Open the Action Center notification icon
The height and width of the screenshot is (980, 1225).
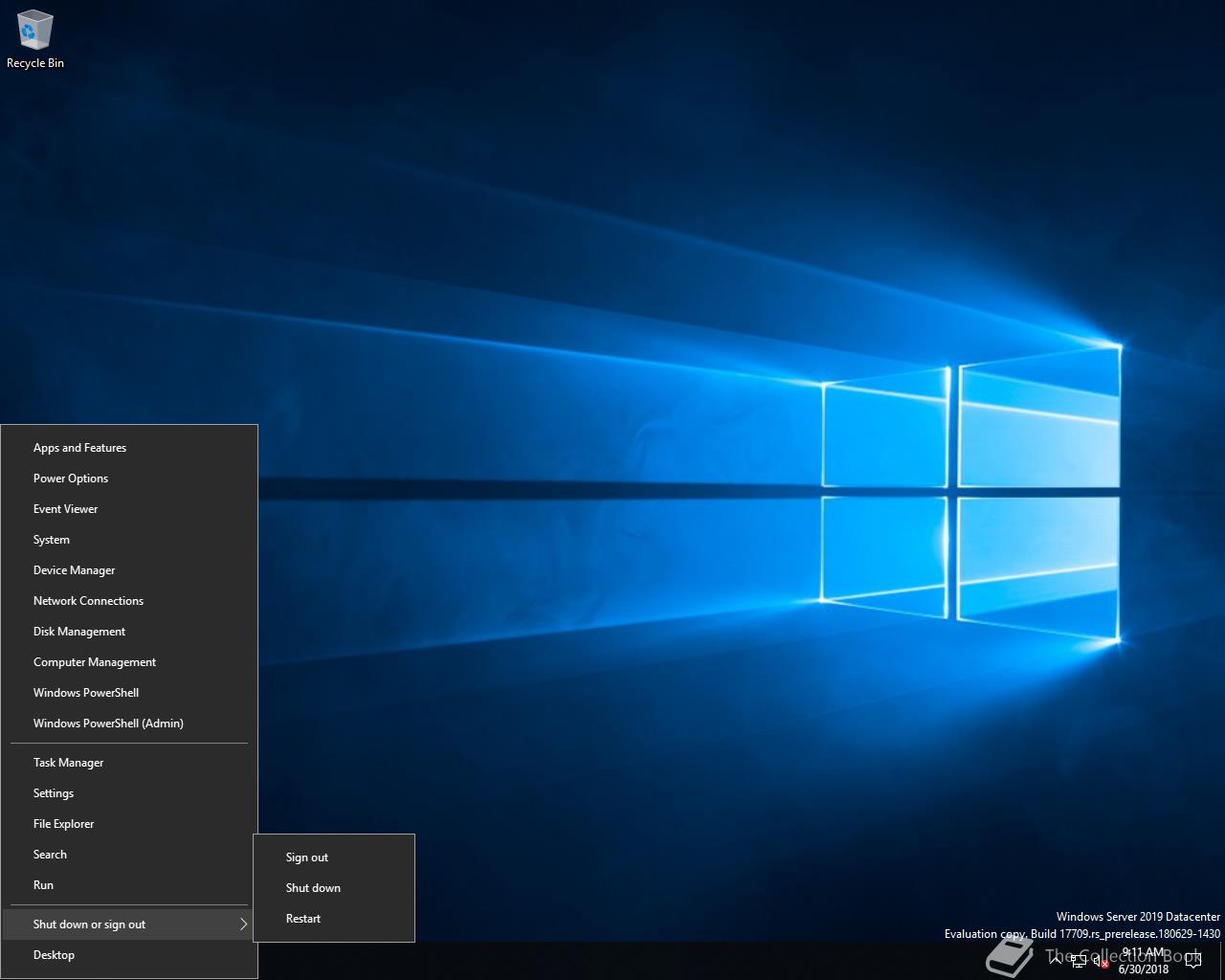point(1192,961)
